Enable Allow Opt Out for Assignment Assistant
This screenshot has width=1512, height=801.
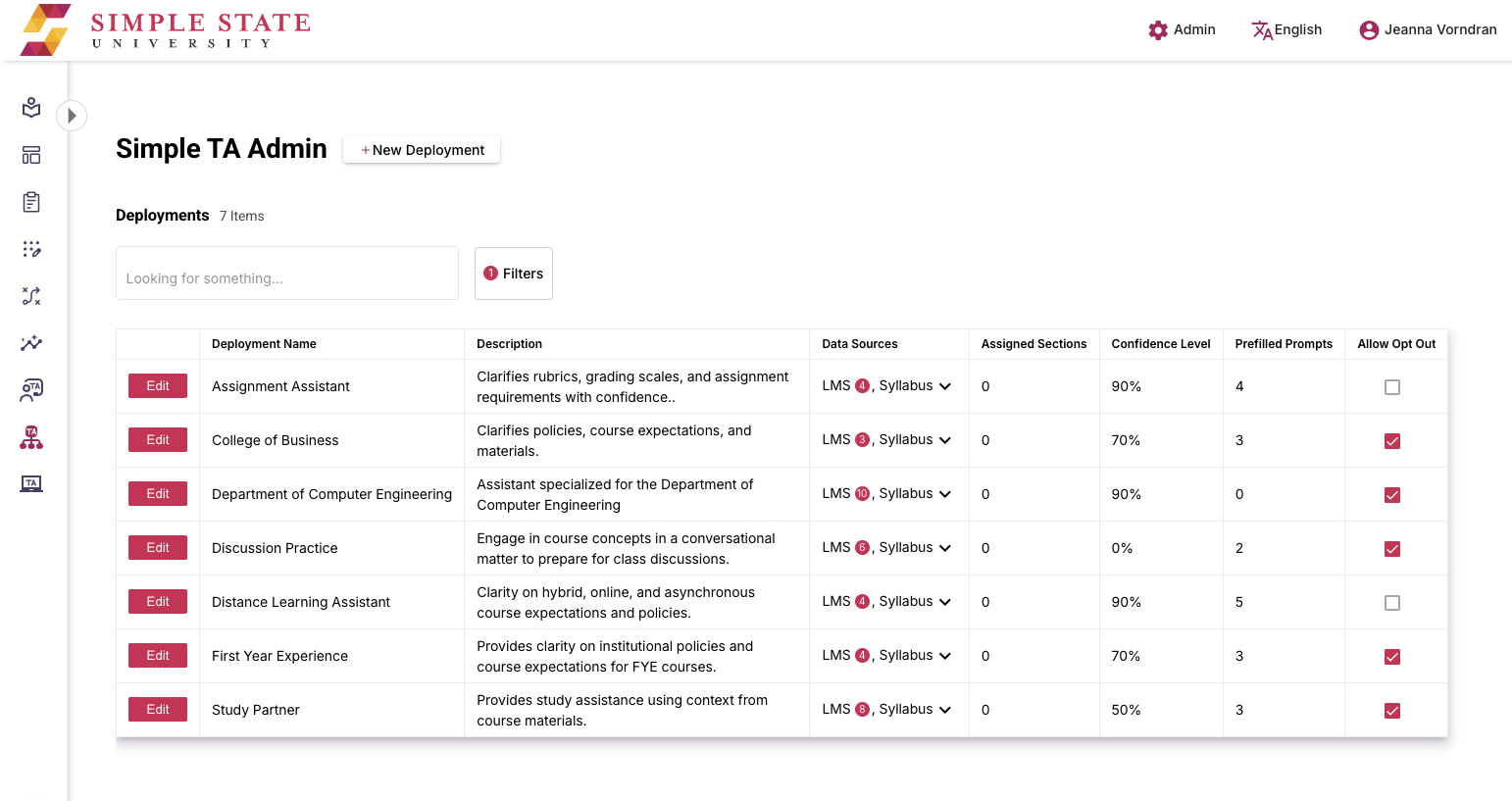[x=1391, y=387]
